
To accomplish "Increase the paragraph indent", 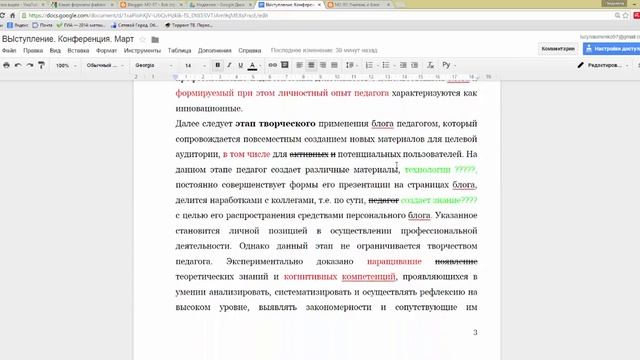I will click(x=414, y=65).
